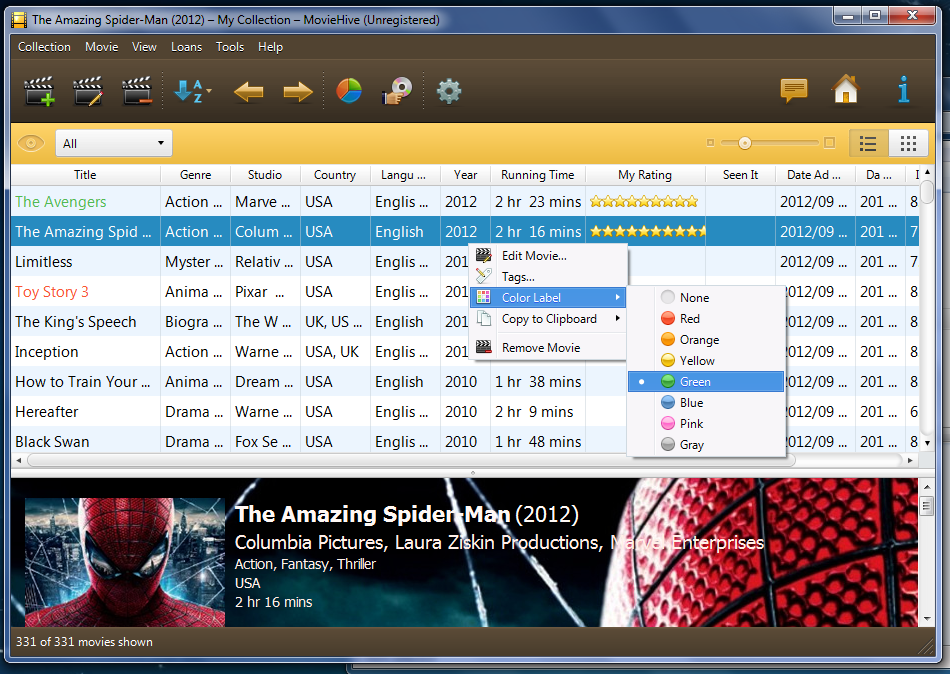950x674 pixels.
Task: Click the Spider-Man poster thumbnail
Action: (125, 562)
